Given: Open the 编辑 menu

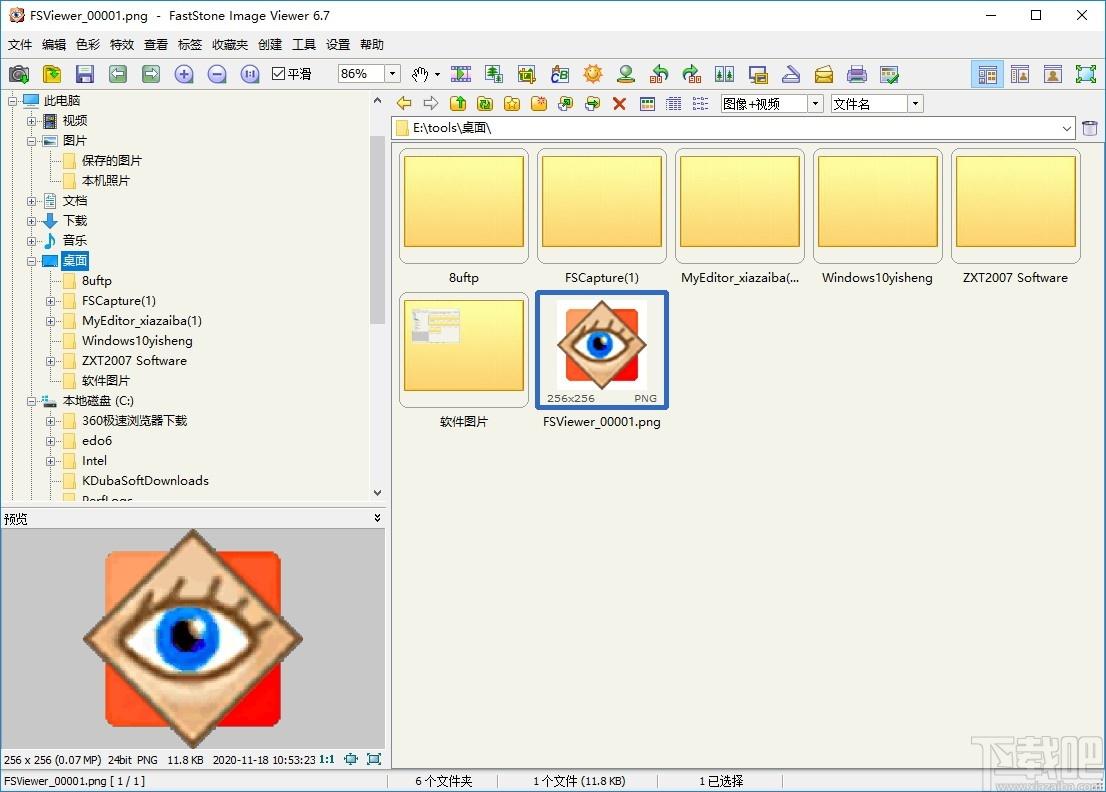Looking at the screenshot, I should (54, 44).
